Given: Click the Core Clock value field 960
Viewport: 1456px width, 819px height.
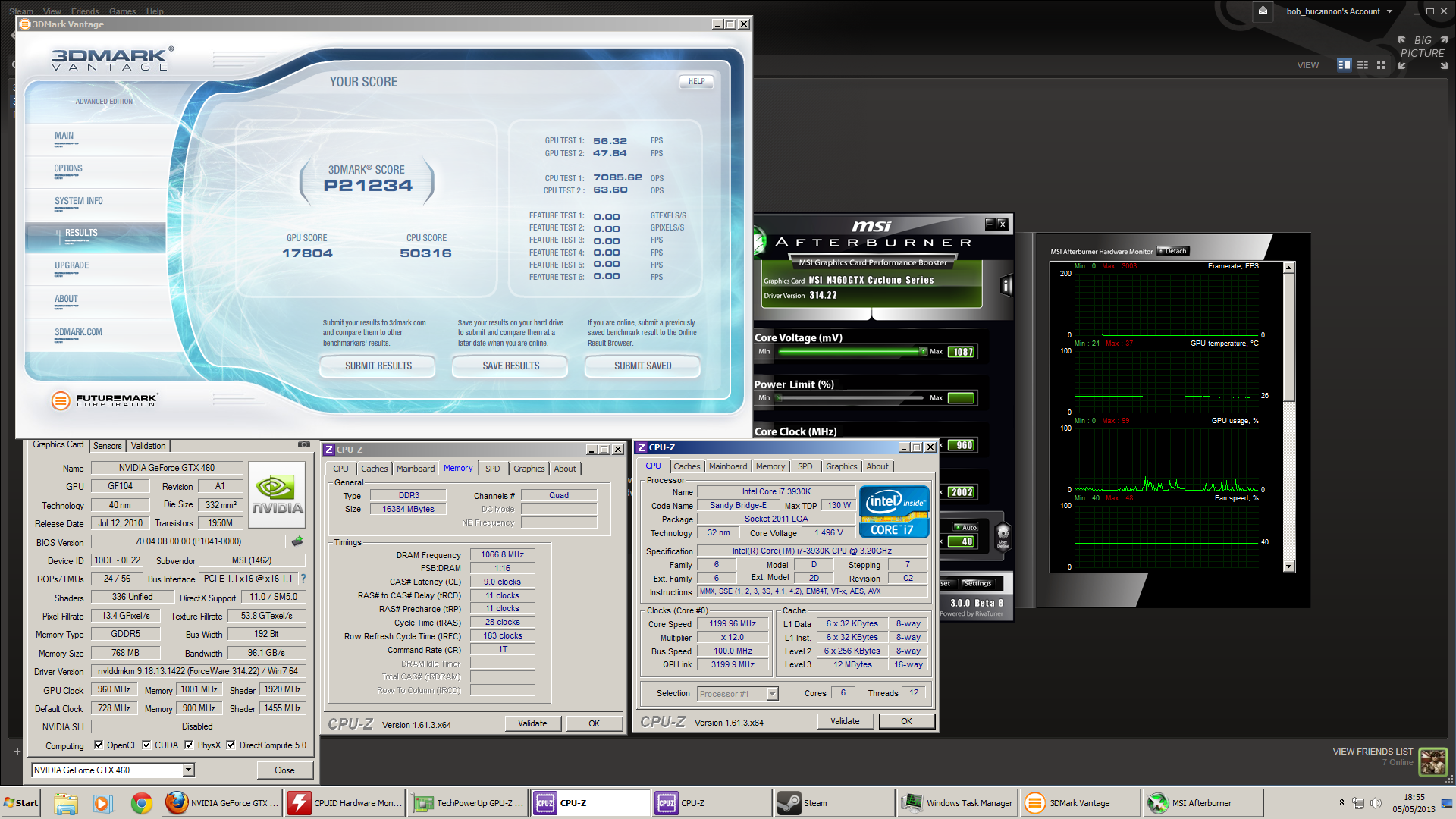Looking at the screenshot, I should coord(962,446).
